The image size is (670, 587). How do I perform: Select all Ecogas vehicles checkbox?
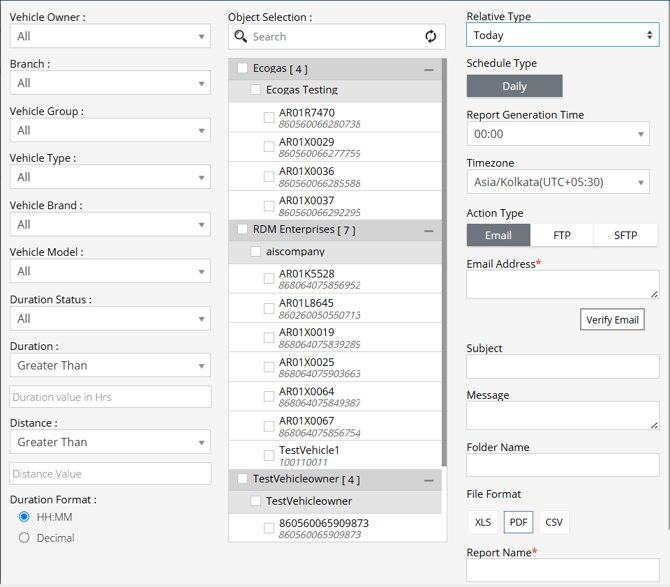point(243,69)
